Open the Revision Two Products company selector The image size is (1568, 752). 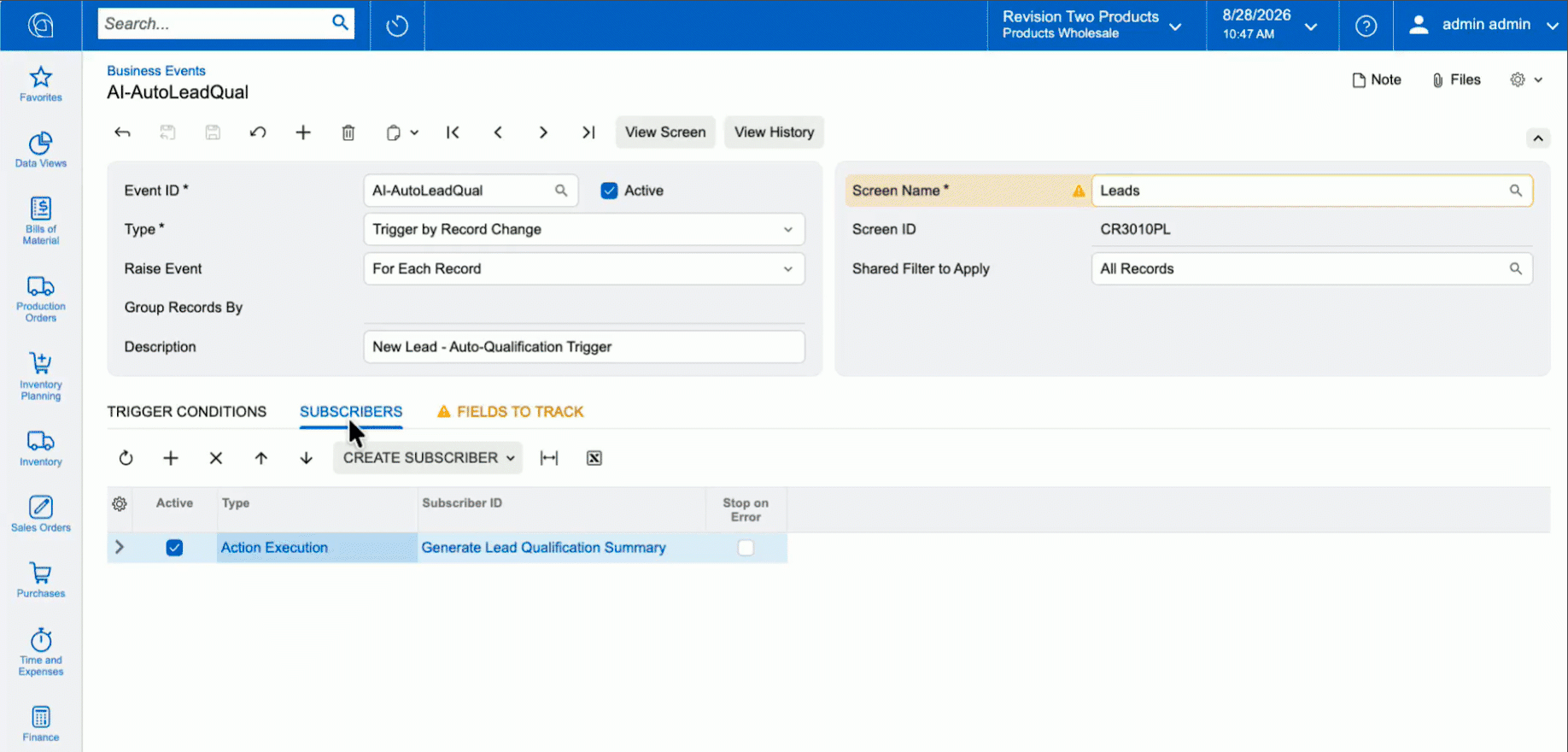click(x=1092, y=25)
